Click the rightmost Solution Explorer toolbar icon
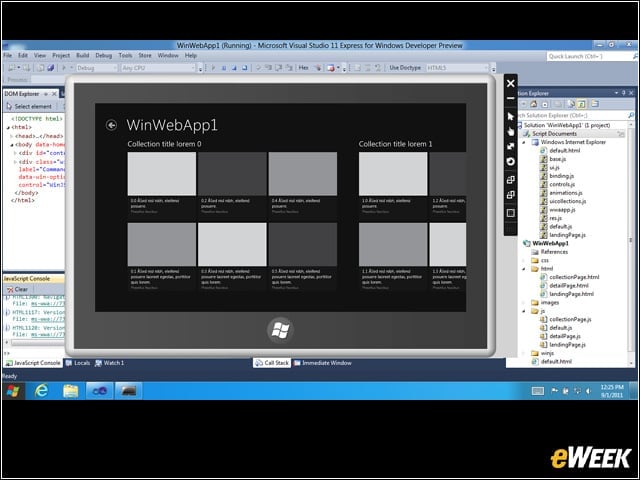The image size is (640, 480). click(x=595, y=104)
